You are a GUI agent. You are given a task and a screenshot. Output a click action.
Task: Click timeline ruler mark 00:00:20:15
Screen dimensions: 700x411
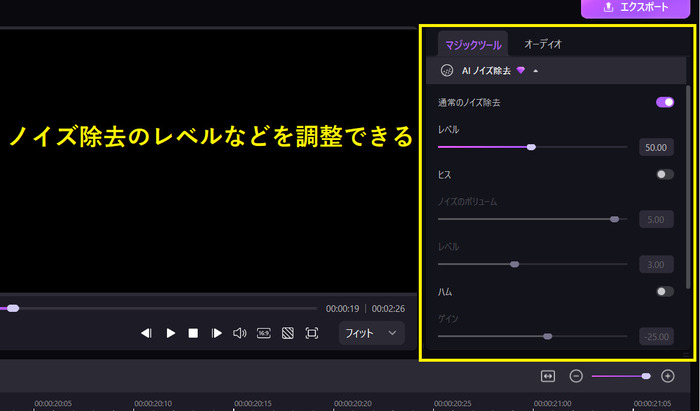tap(253, 403)
